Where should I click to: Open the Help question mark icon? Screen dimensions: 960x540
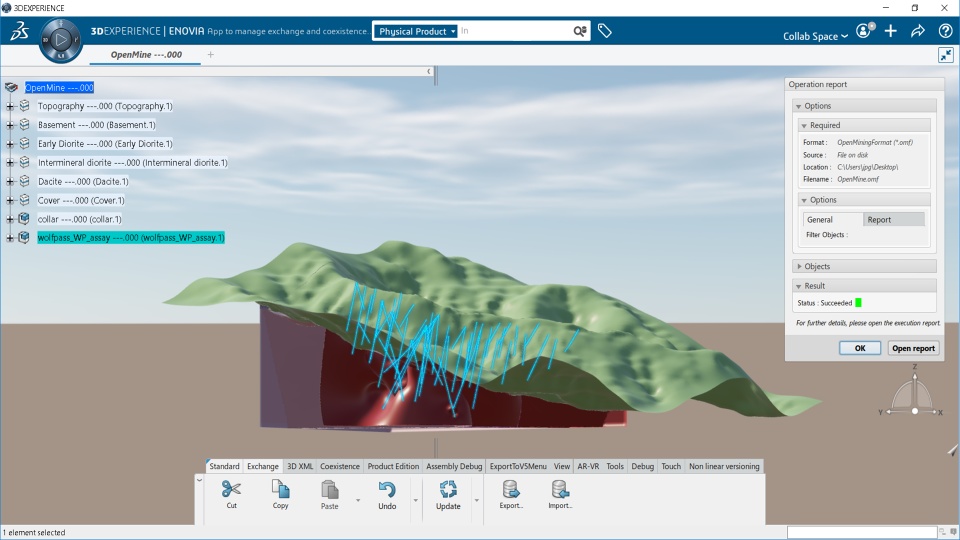pyautogui.click(x=945, y=31)
